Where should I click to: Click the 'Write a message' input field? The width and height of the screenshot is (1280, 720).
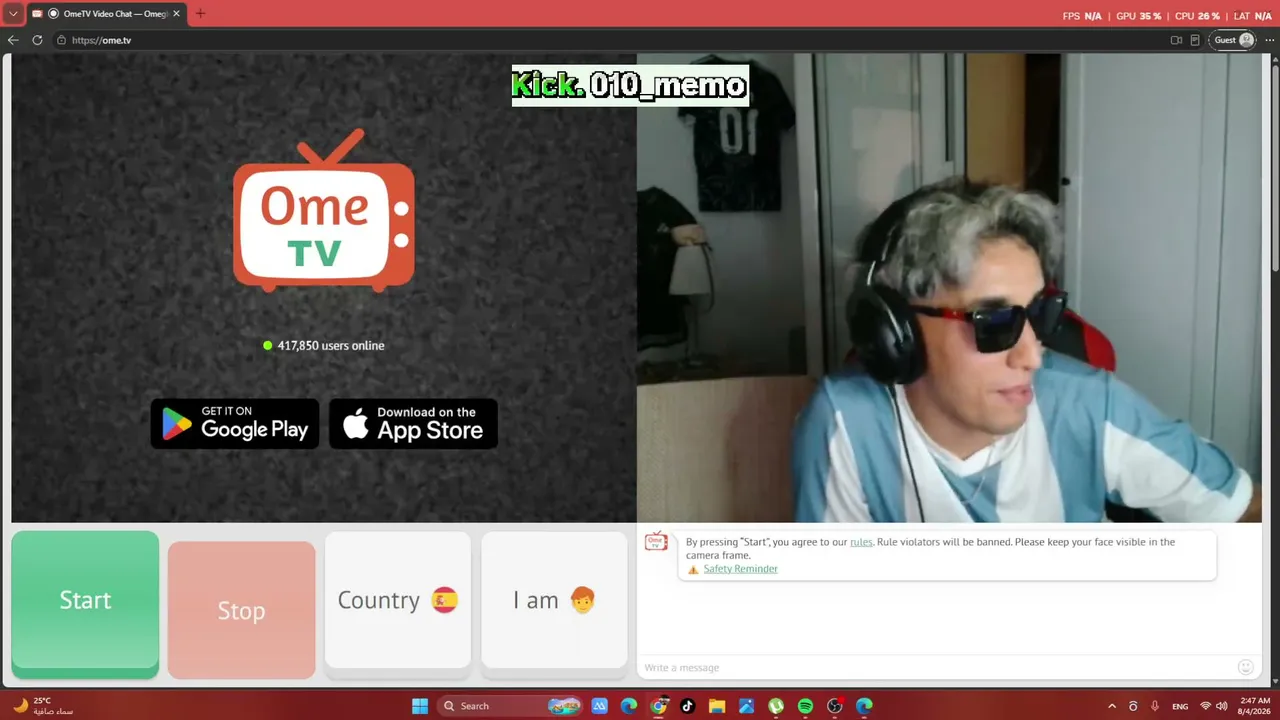936,667
